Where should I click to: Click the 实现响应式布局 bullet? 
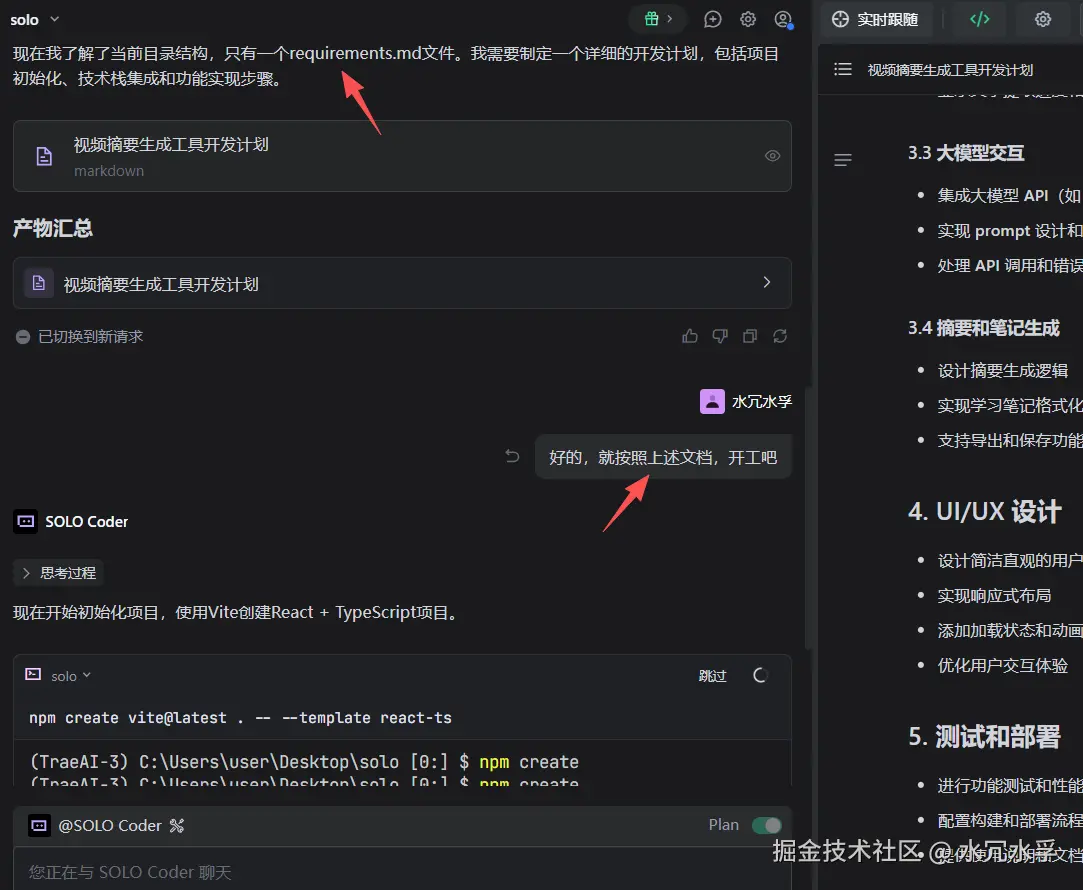(994, 596)
